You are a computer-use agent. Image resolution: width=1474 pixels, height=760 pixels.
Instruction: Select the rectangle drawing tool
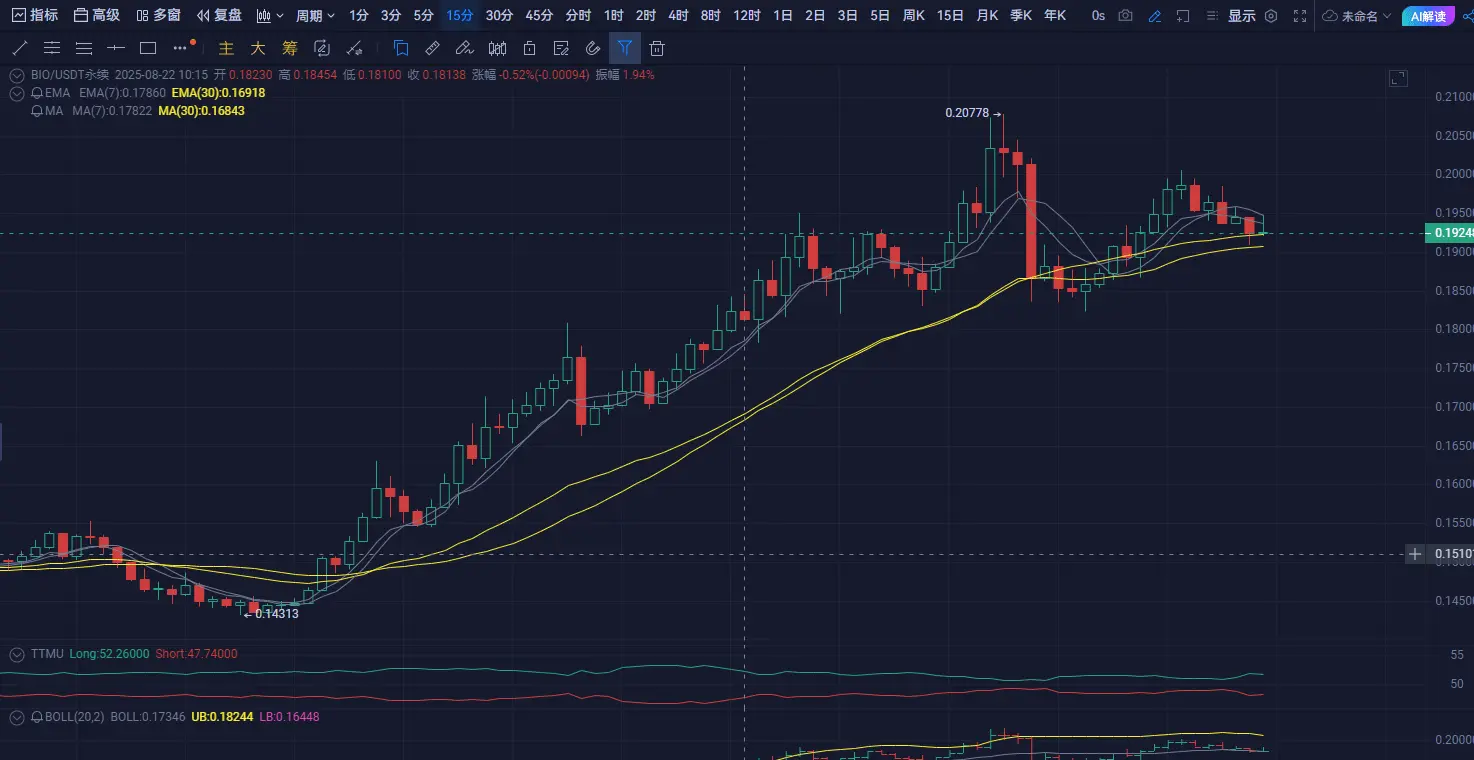(x=148, y=48)
